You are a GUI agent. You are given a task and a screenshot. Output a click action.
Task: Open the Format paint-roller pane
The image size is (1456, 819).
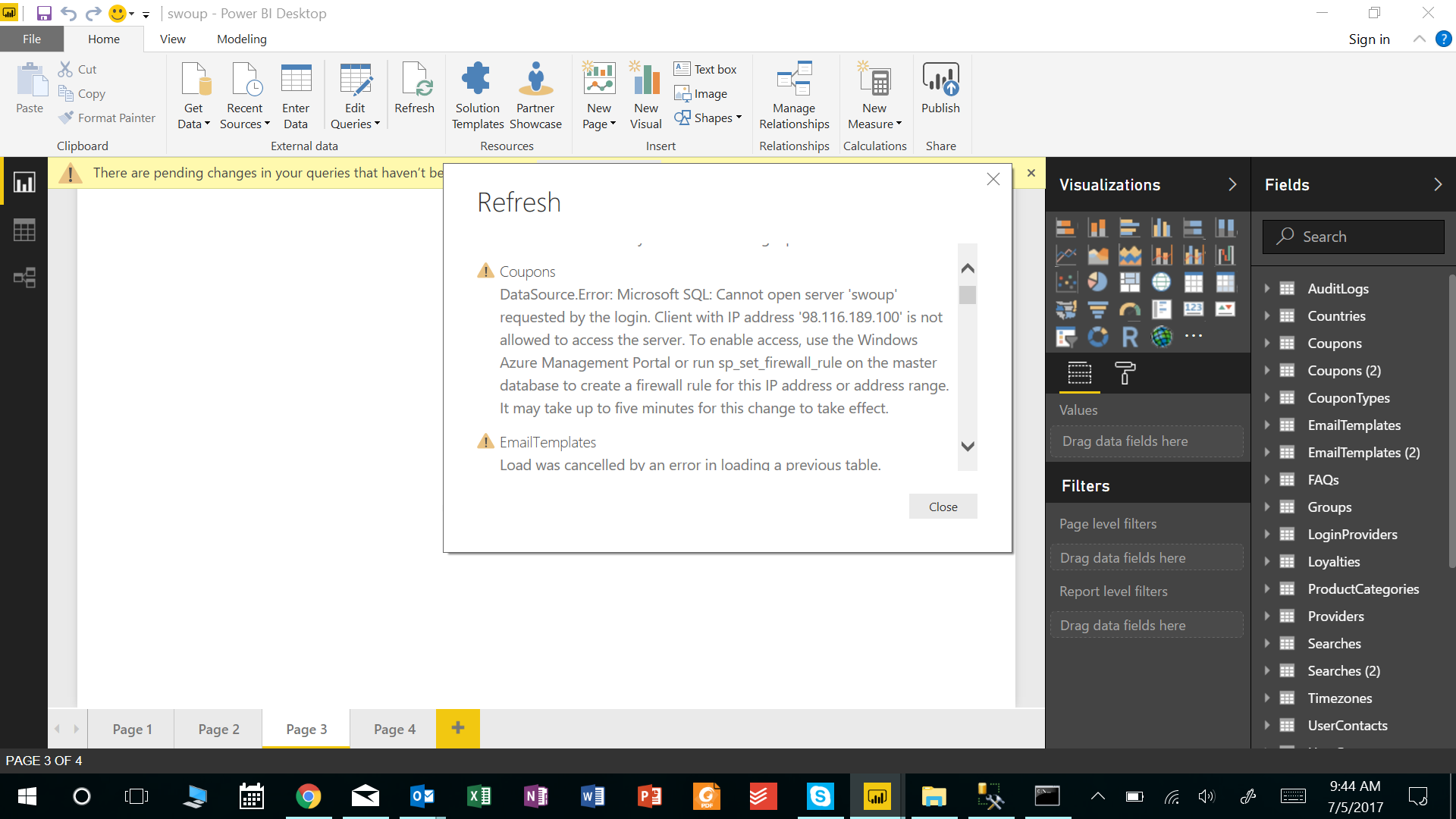1125,373
